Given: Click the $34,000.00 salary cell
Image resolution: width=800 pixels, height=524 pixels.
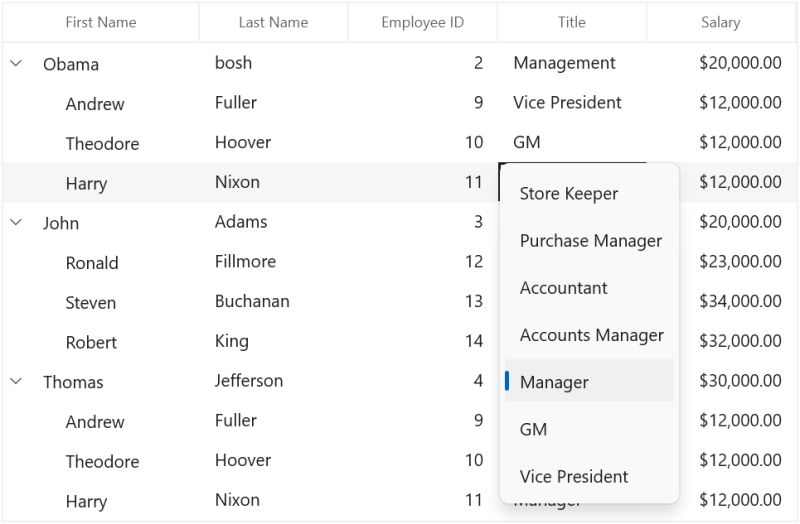Looking at the screenshot, I should tap(740, 301).
